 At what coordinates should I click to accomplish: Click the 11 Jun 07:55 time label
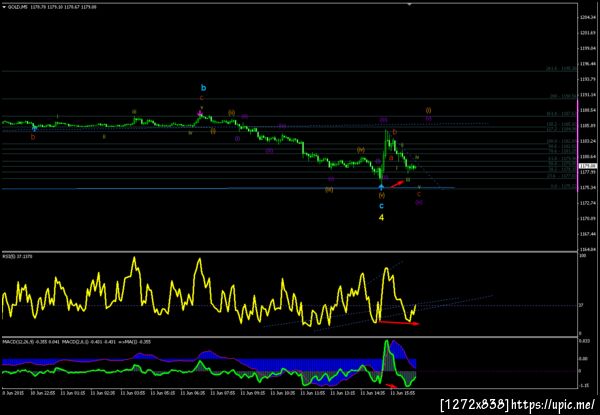pos(225,392)
